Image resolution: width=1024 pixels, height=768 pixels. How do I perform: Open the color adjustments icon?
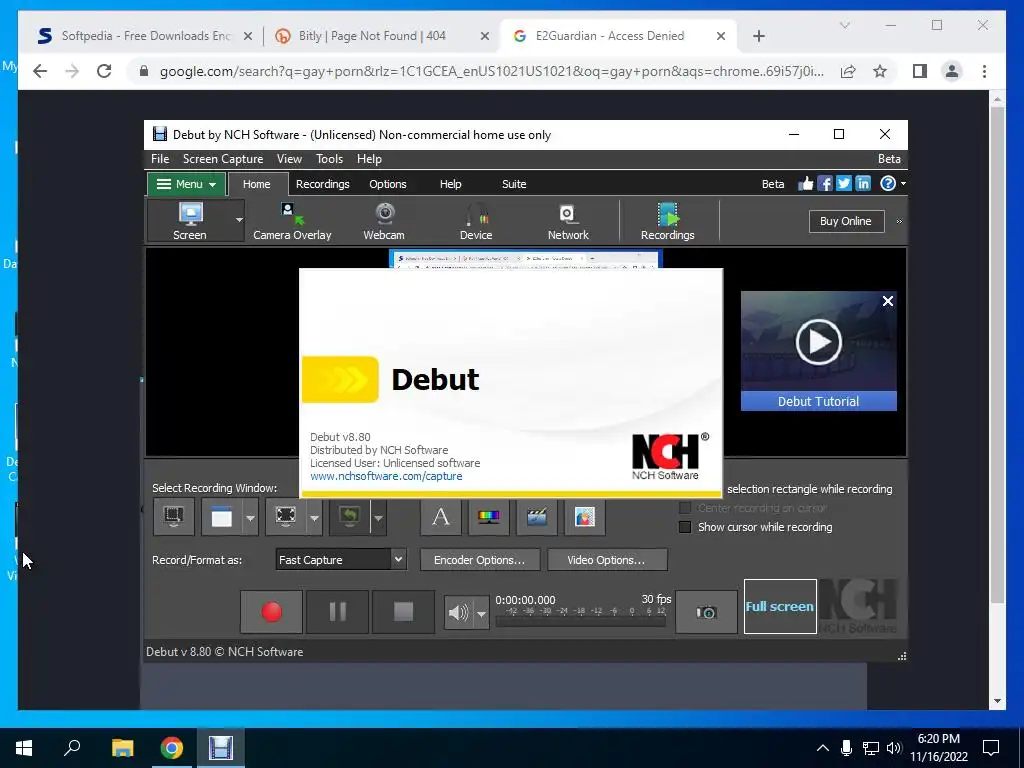tap(488, 517)
